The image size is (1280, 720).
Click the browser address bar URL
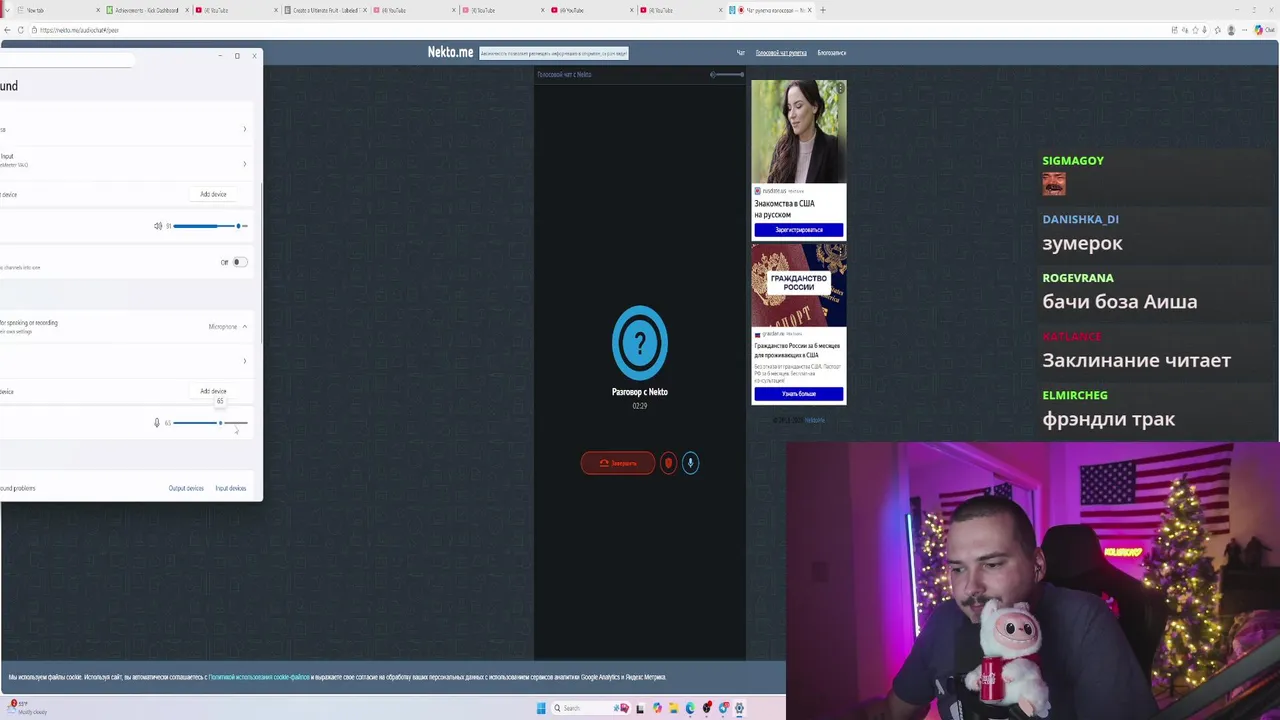(x=80, y=30)
